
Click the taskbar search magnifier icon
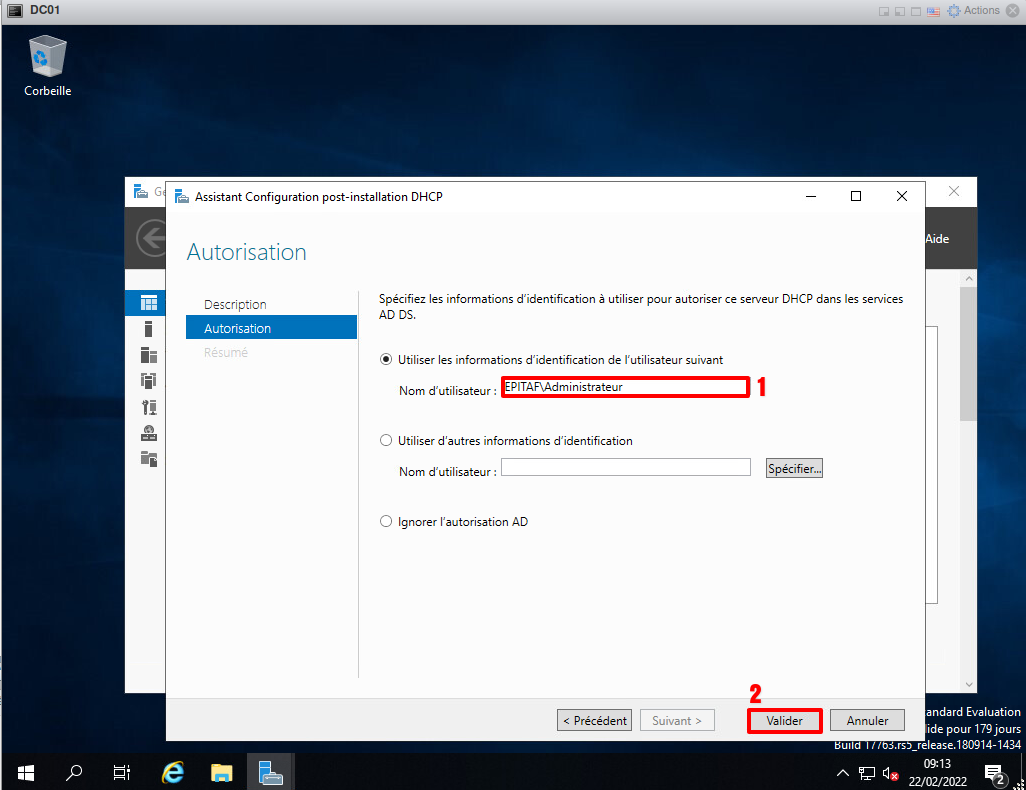click(74, 772)
